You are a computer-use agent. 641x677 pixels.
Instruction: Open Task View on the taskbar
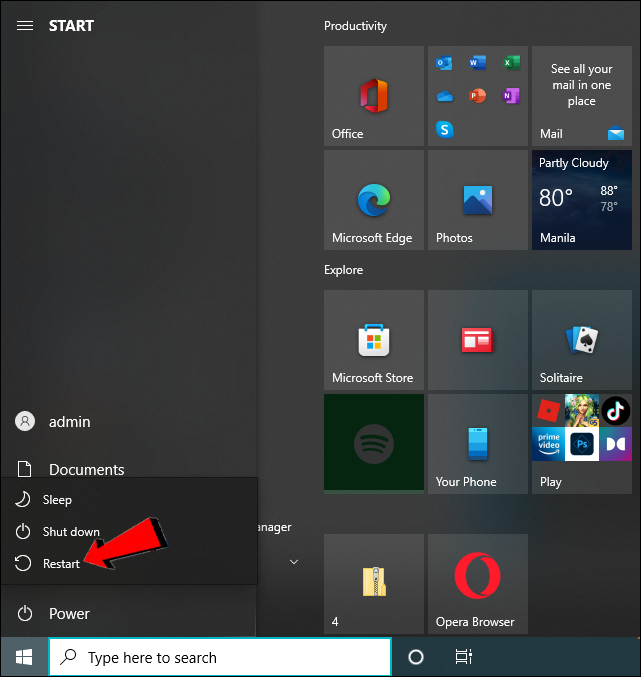pos(464,657)
